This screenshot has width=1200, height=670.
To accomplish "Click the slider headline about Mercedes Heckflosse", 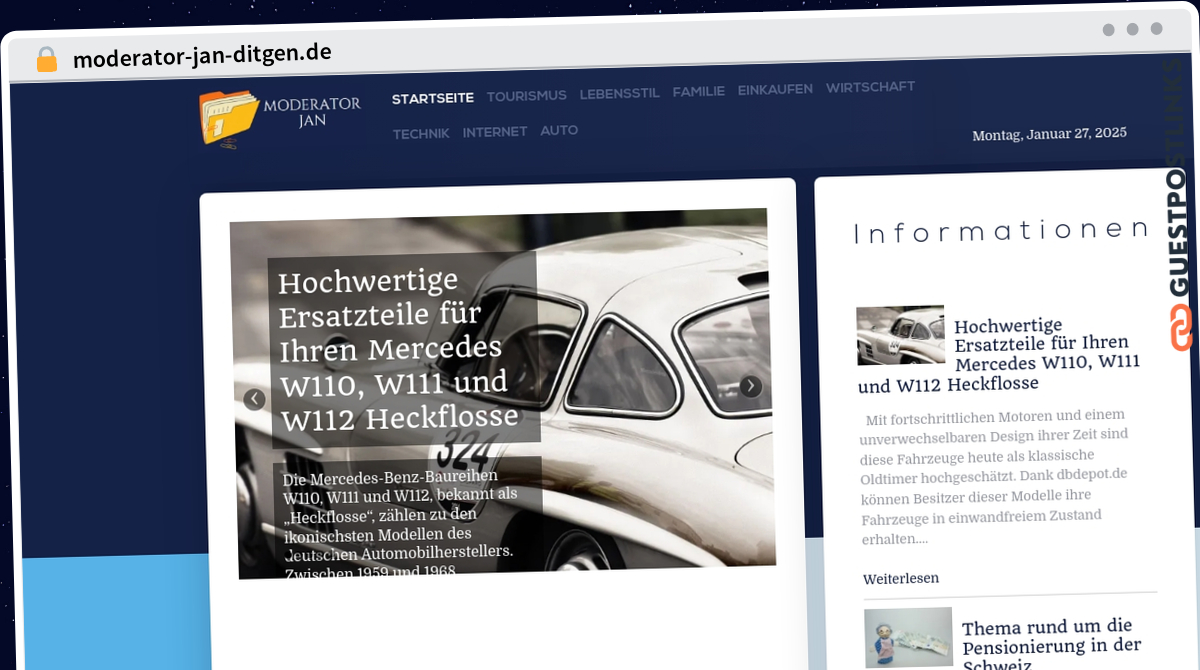I will pos(400,348).
